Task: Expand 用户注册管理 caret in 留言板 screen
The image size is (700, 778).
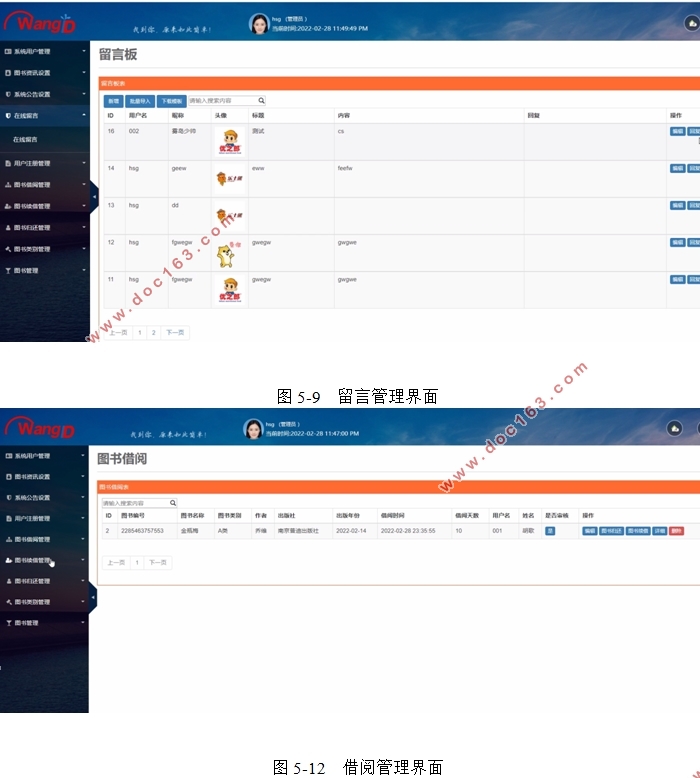Action: tap(83, 163)
